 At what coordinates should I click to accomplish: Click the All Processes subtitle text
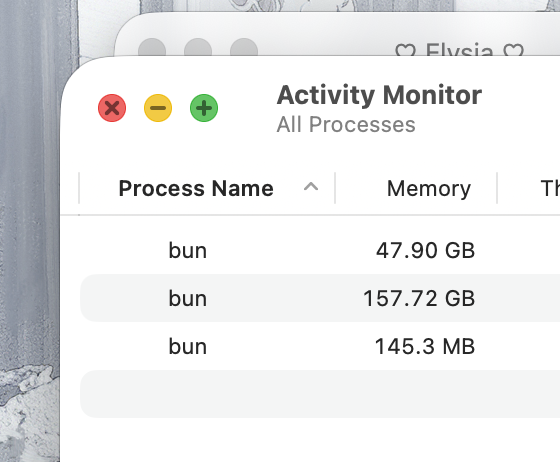pyautogui.click(x=346, y=124)
